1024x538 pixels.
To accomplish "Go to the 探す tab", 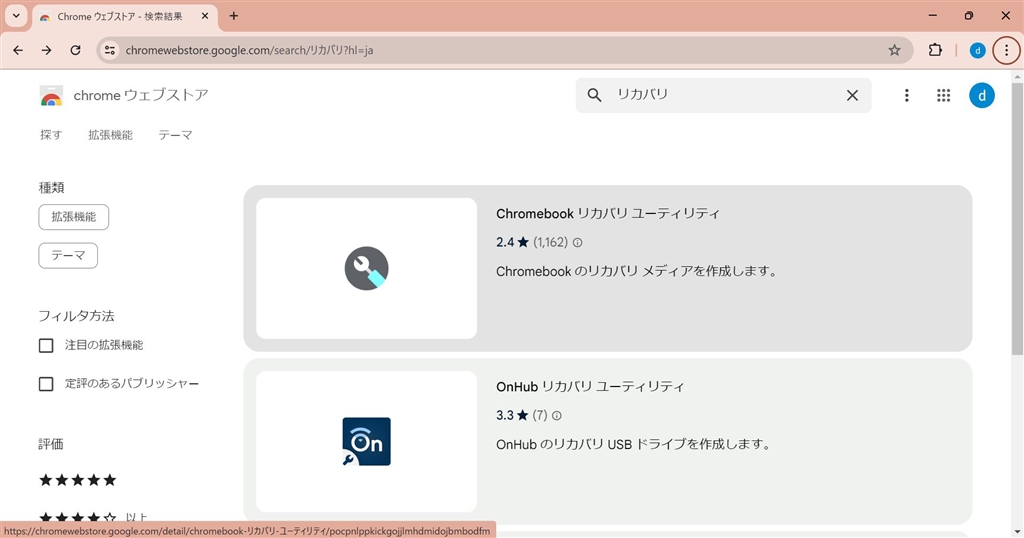I will point(51,135).
